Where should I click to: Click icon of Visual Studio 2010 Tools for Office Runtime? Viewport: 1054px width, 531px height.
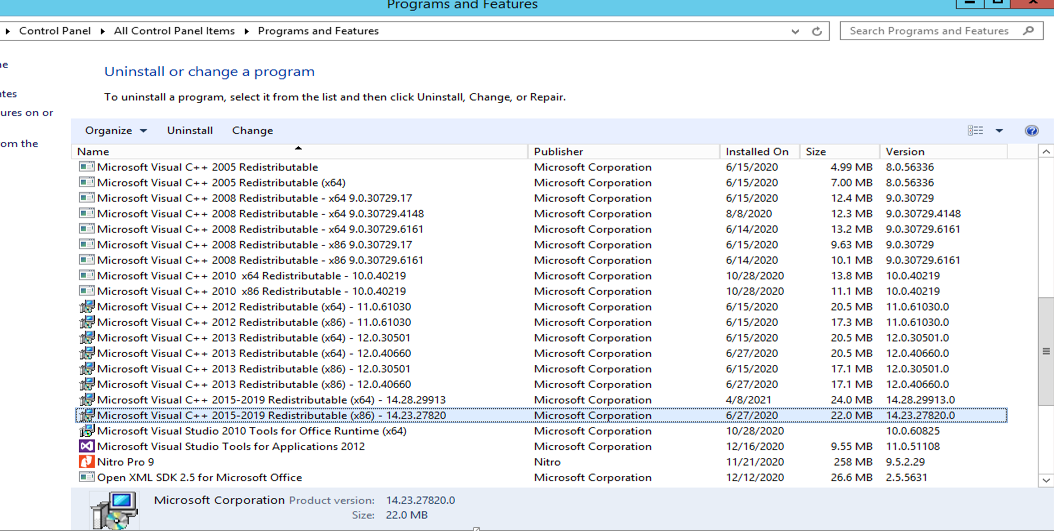pyautogui.click(x=87, y=431)
